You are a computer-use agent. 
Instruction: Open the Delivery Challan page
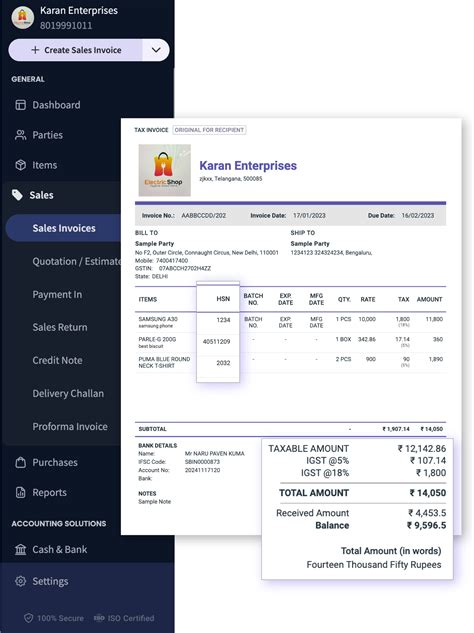pyautogui.click(x=68, y=394)
